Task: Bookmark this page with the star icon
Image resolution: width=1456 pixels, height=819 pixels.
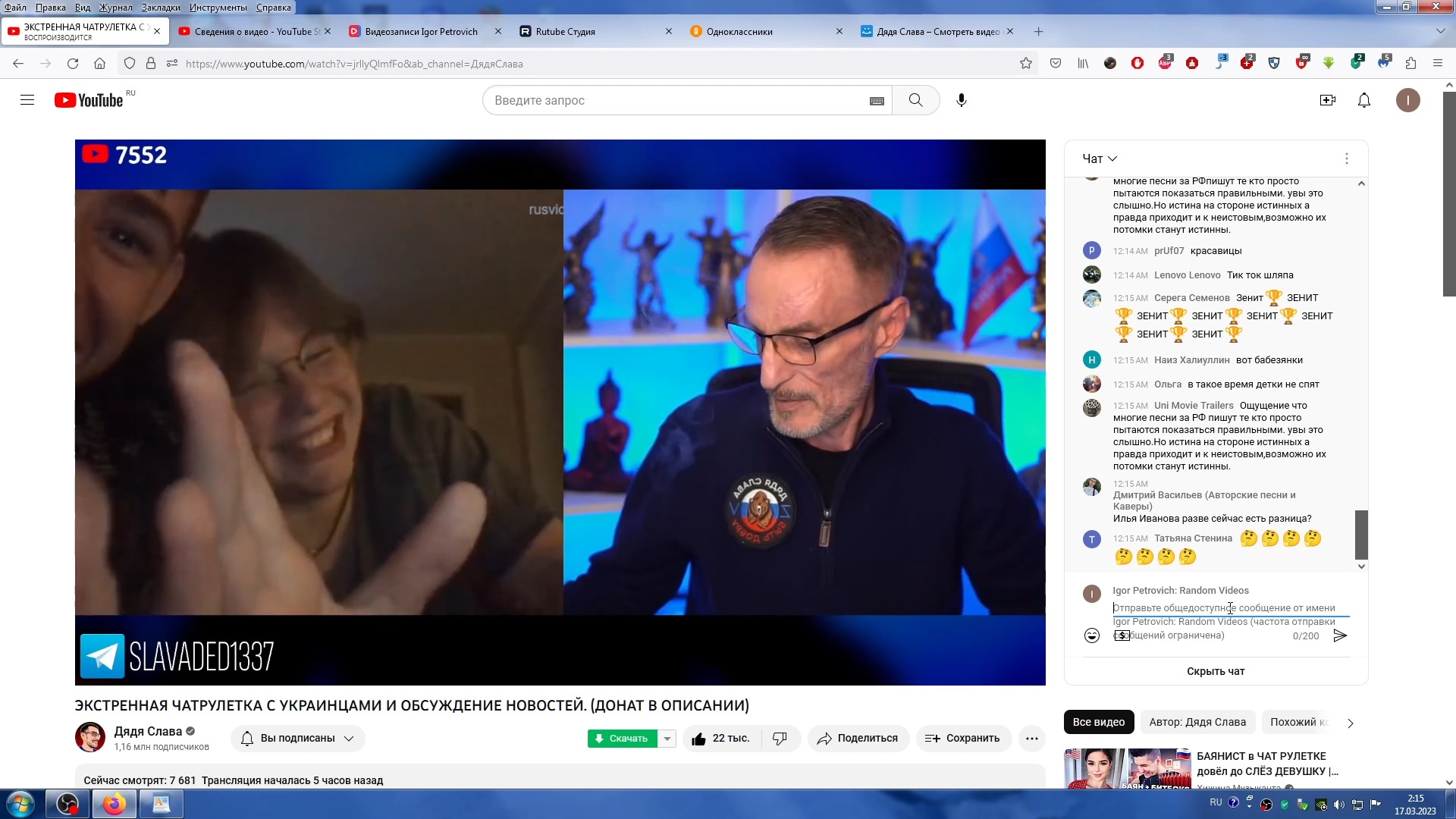Action: coord(1026,64)
